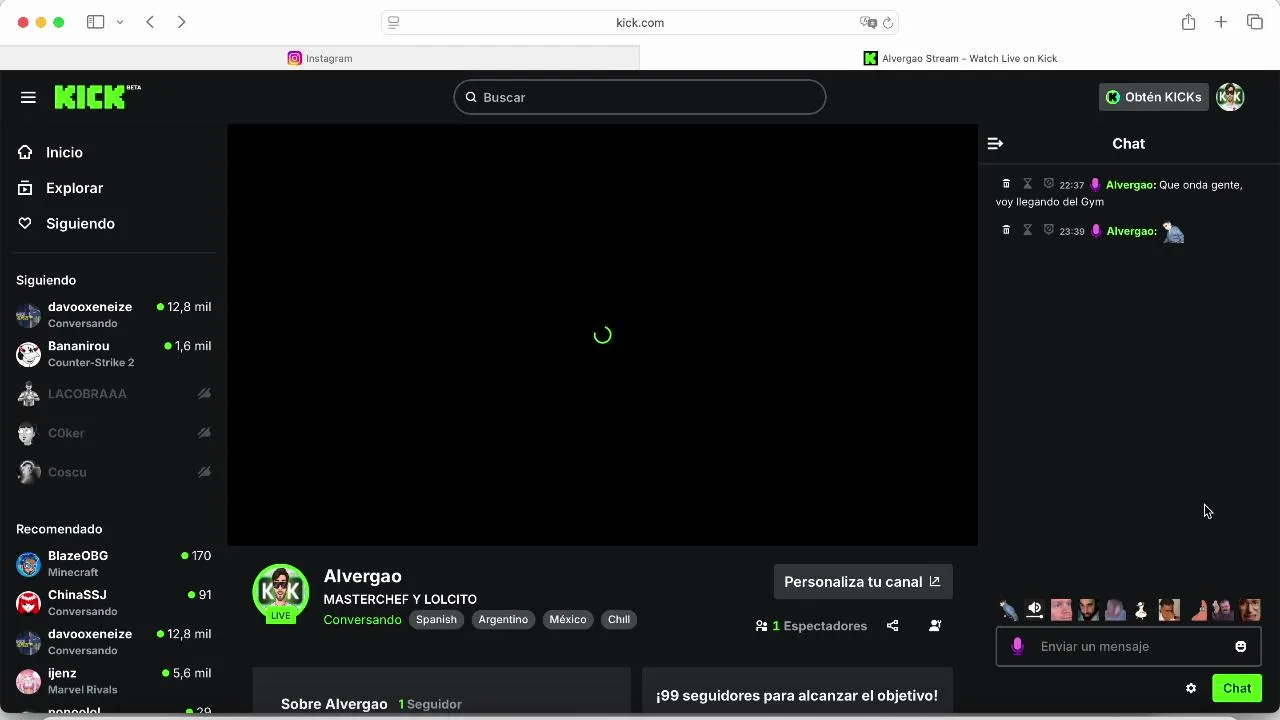The height and width of the screenshot is (720, 1280).
Task: Go back in Safari history
Action: tap(150, 22)
